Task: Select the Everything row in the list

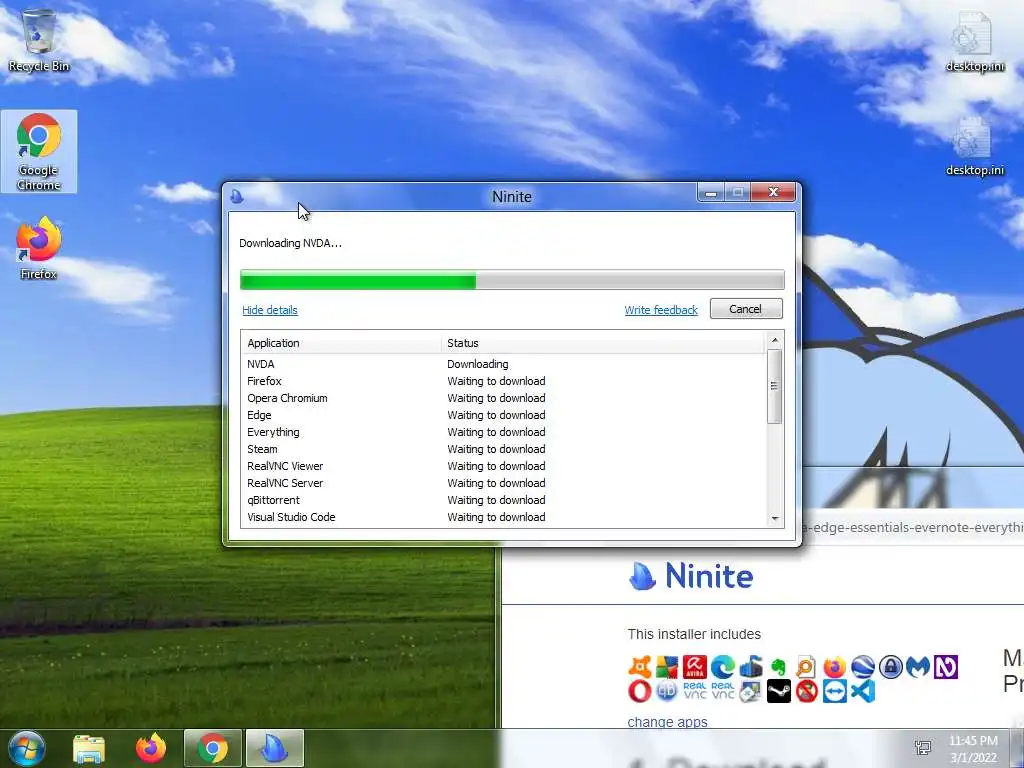Action: 504,432
